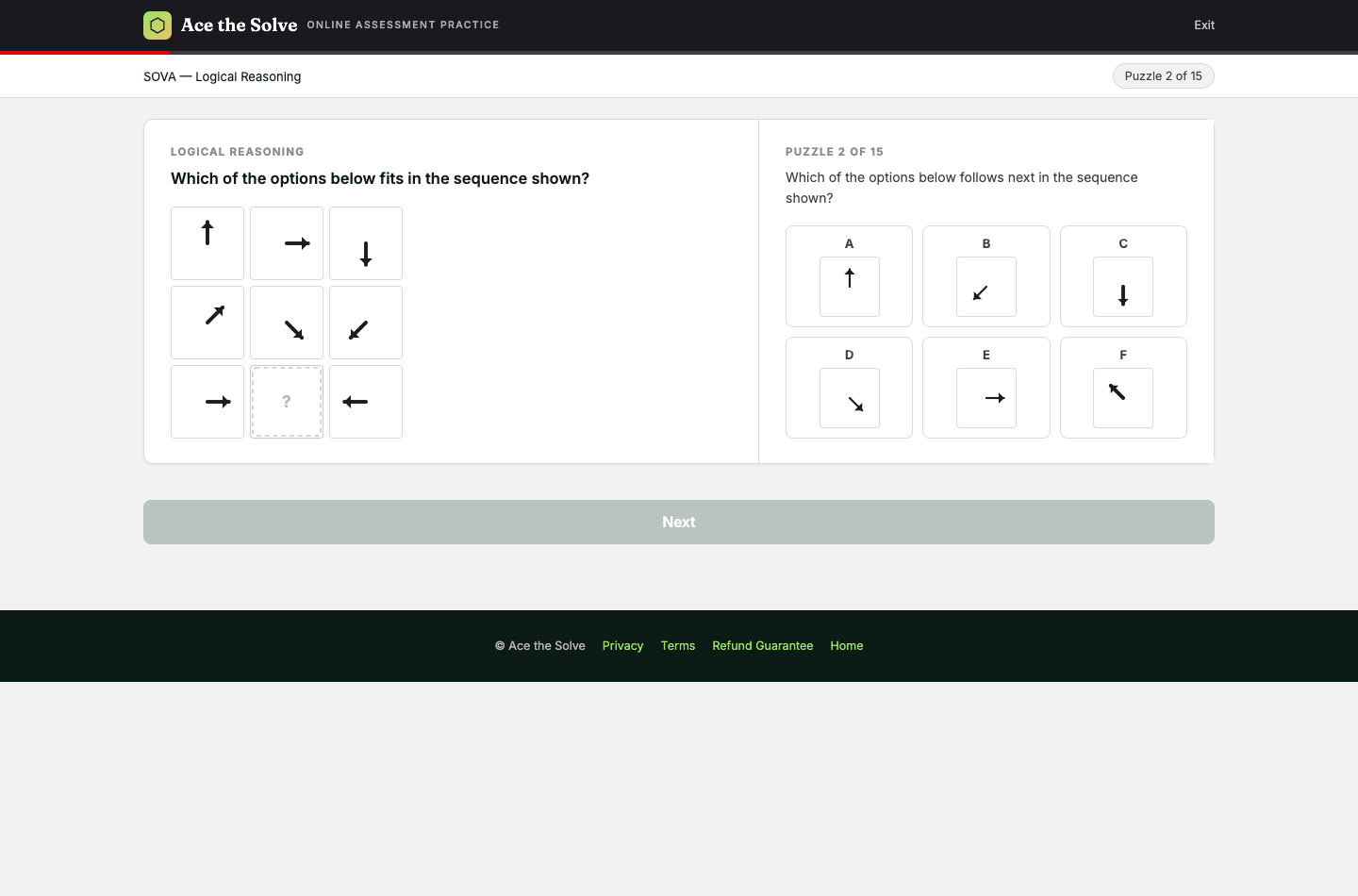The width and height of the screenshot is (1358, 896).
Task: Open the Privacy footer link
Action: [622, 646]
